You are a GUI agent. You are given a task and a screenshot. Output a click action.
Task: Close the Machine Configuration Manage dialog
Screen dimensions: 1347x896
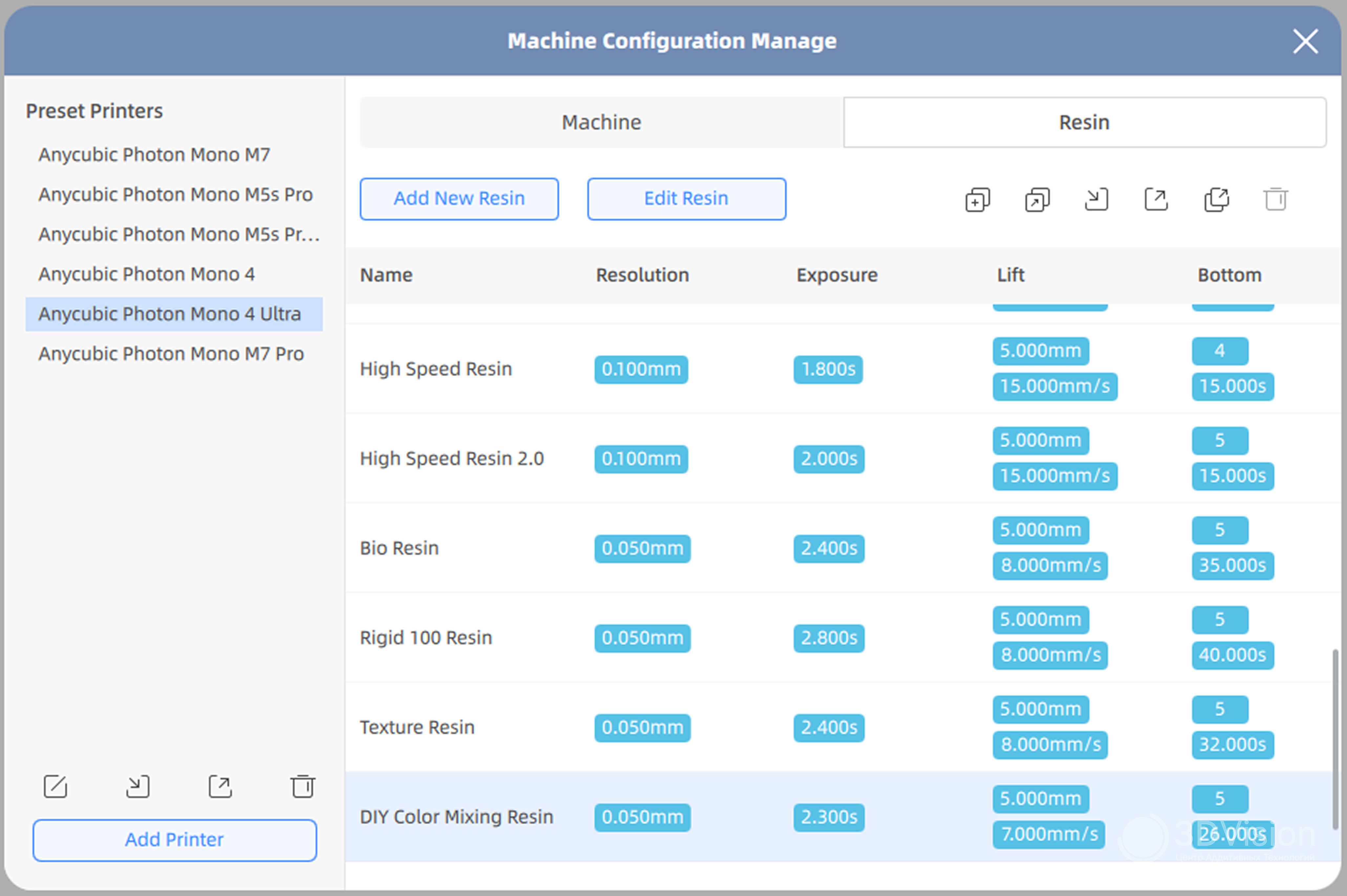(1305, 41)
